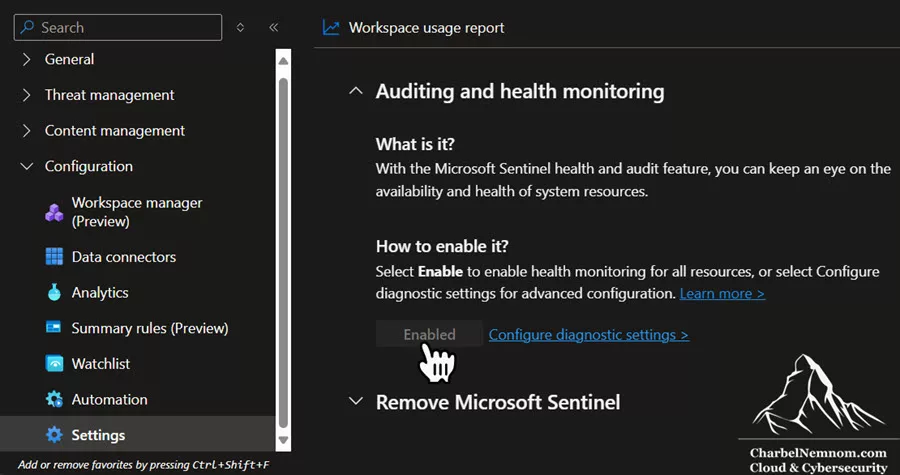Click the Summary rules icon
The width and height of the screenshot is (900, 475).
pyautogui.click(x=54, y=328)
